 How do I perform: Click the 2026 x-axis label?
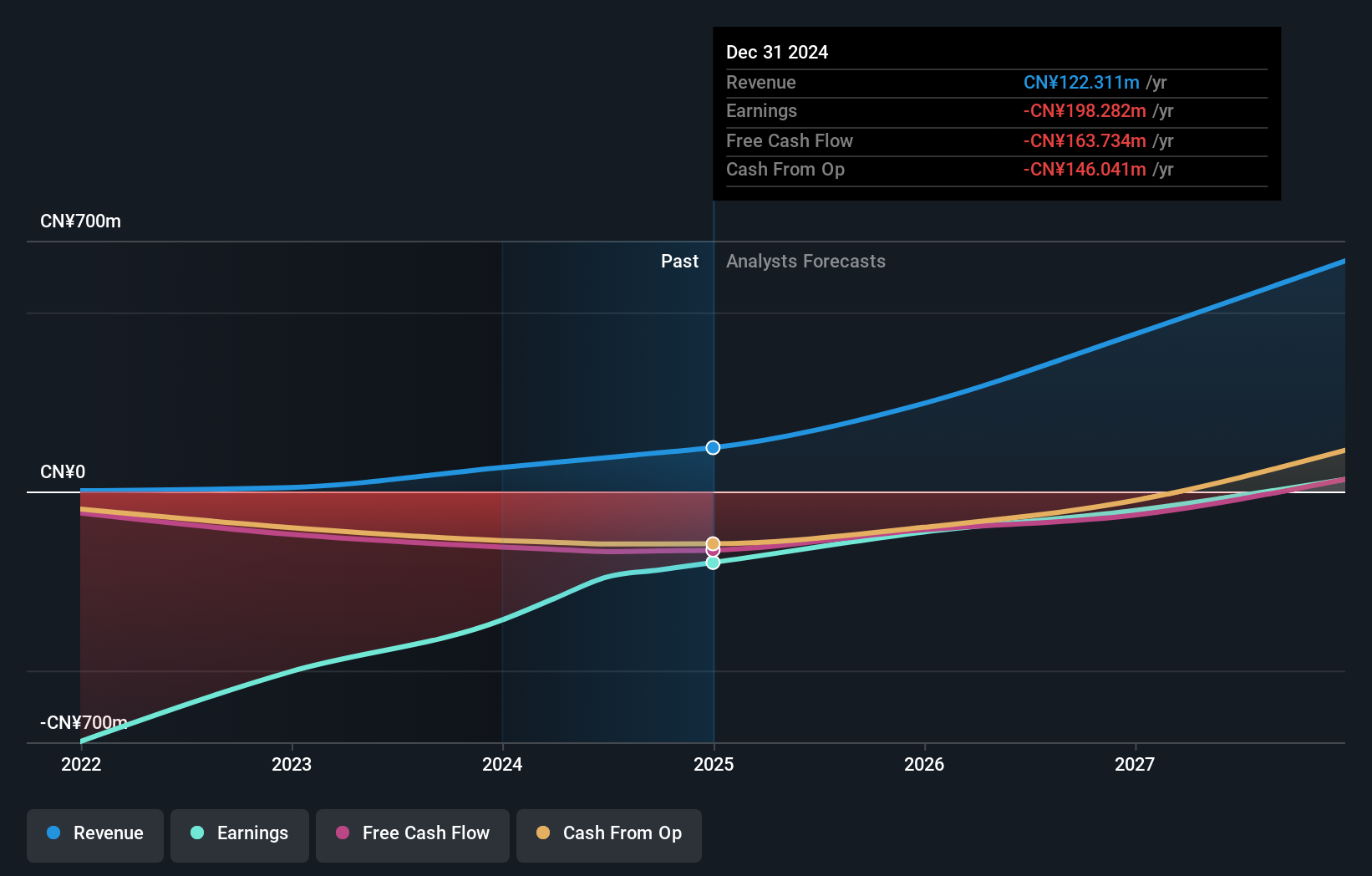pos(924,764)
